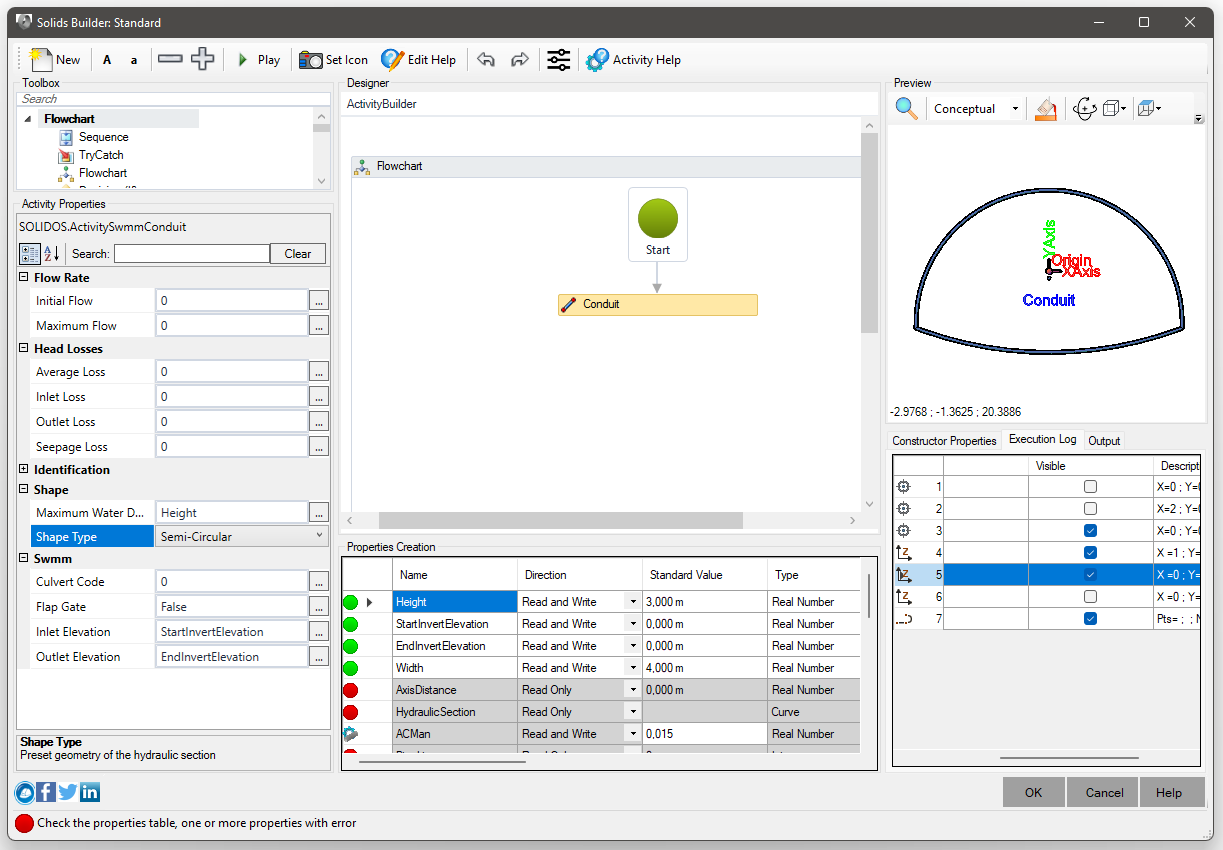Click the designer horizontal scrollbar thumb
The image size is (1223, 850).
pos(560,520)
